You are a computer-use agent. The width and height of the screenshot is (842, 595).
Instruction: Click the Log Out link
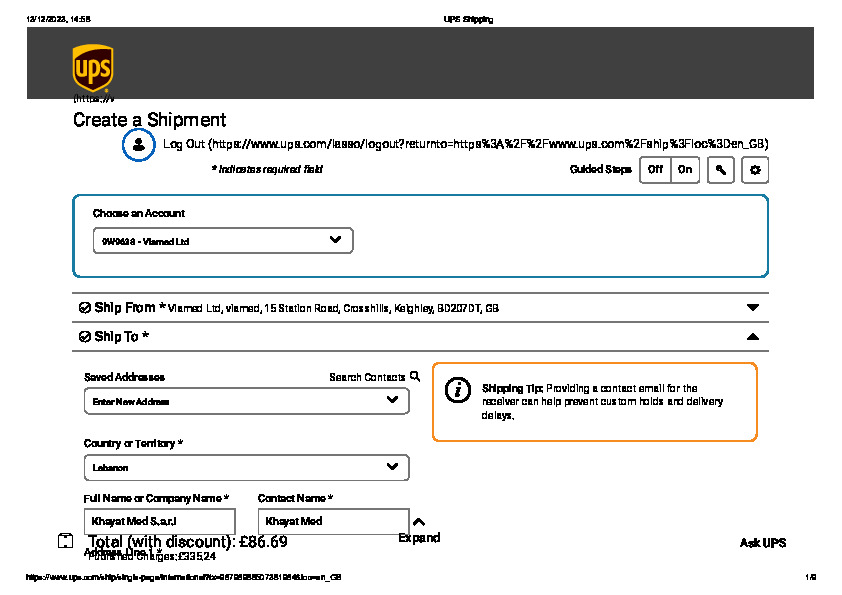(x=465, y=144)
